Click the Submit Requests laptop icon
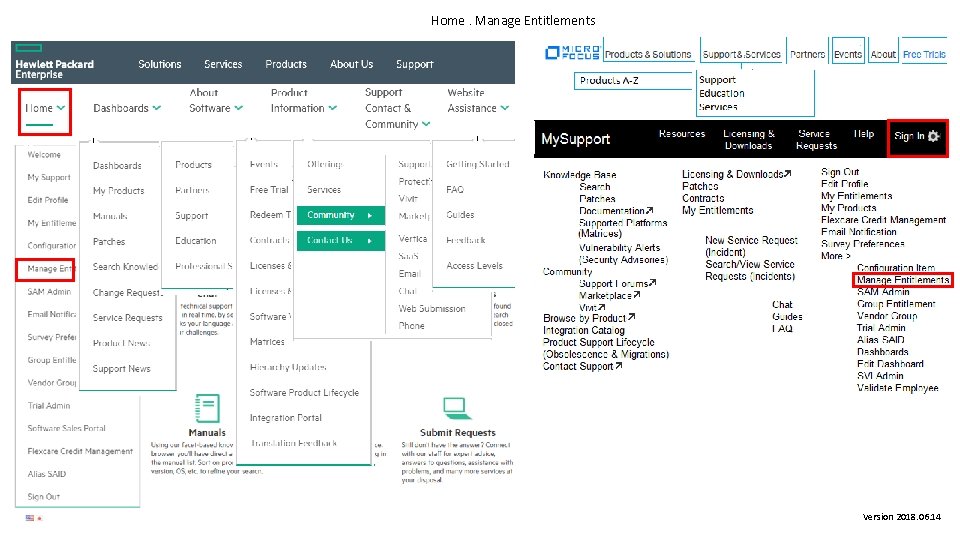Image resolution: width=960 pixels, height=540 pixels. [457, 408]
